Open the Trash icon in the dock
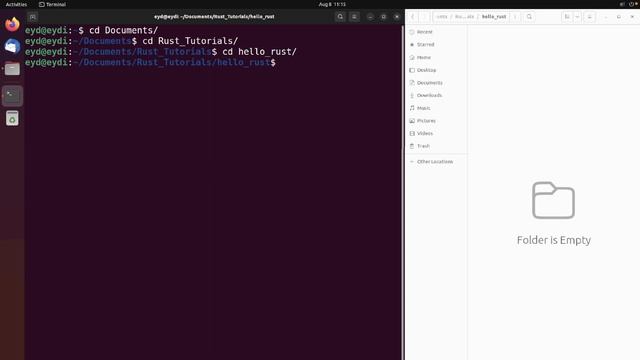640x360 pixels. point(12,118)
